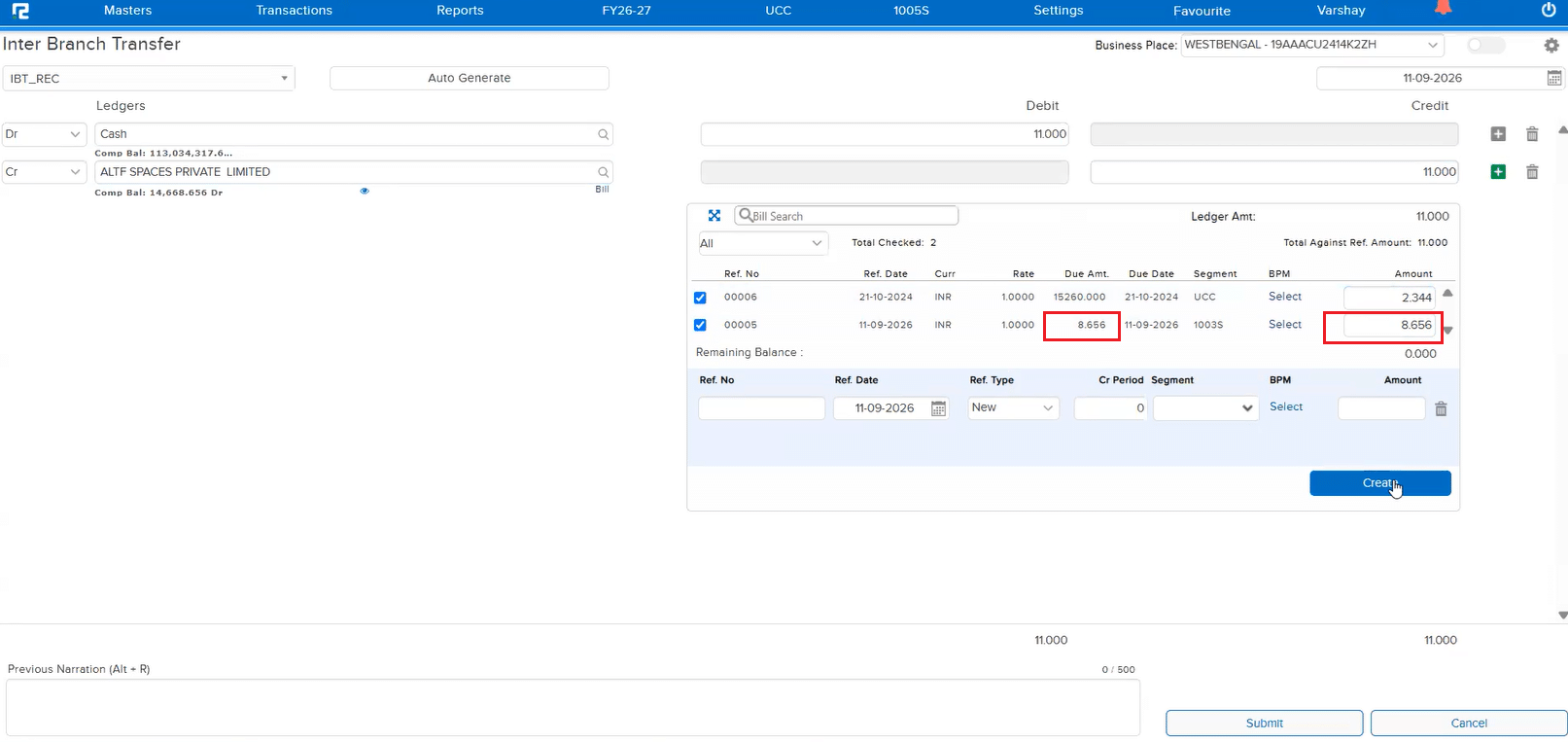1568x742 pixels.
Task: Click the empty Amount field in new reference row
Action: tap(1381, 408)
